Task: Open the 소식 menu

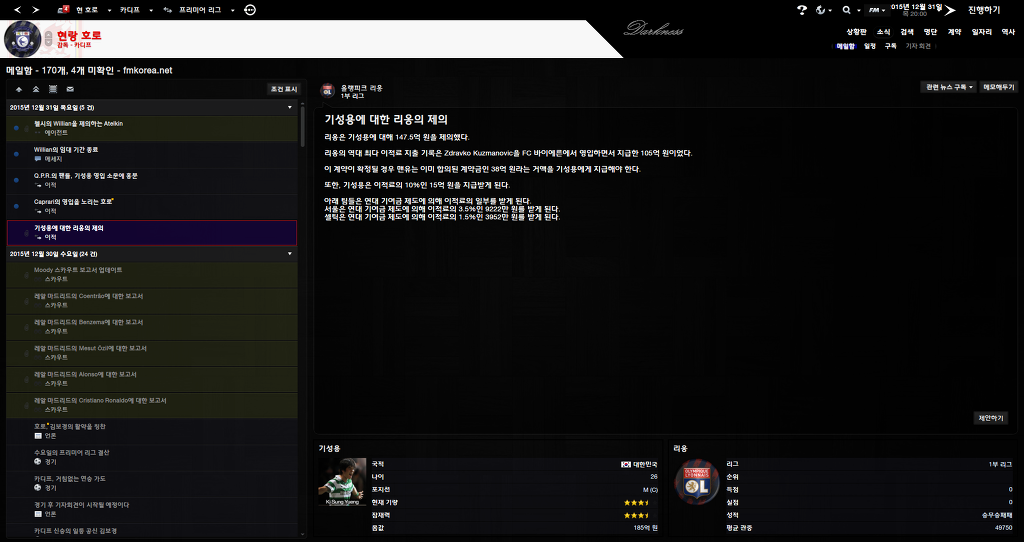Action: pyautogui.click(x=883, y=31)
